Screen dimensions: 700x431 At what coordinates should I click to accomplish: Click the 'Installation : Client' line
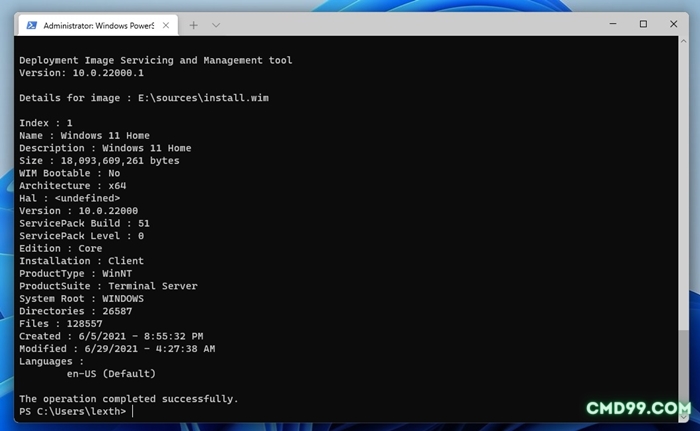coord(81,260)
